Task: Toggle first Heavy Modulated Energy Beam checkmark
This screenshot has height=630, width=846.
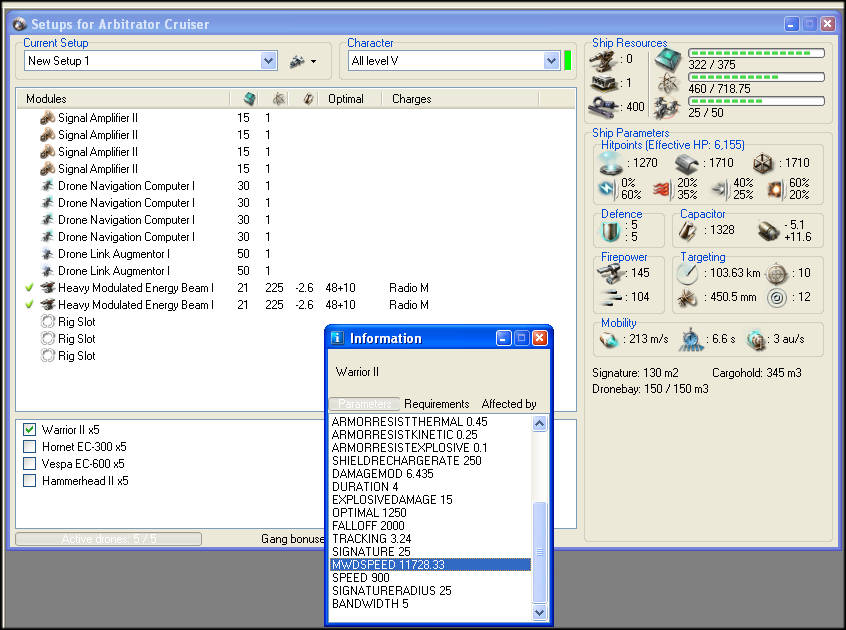Action: pos(30,288)
